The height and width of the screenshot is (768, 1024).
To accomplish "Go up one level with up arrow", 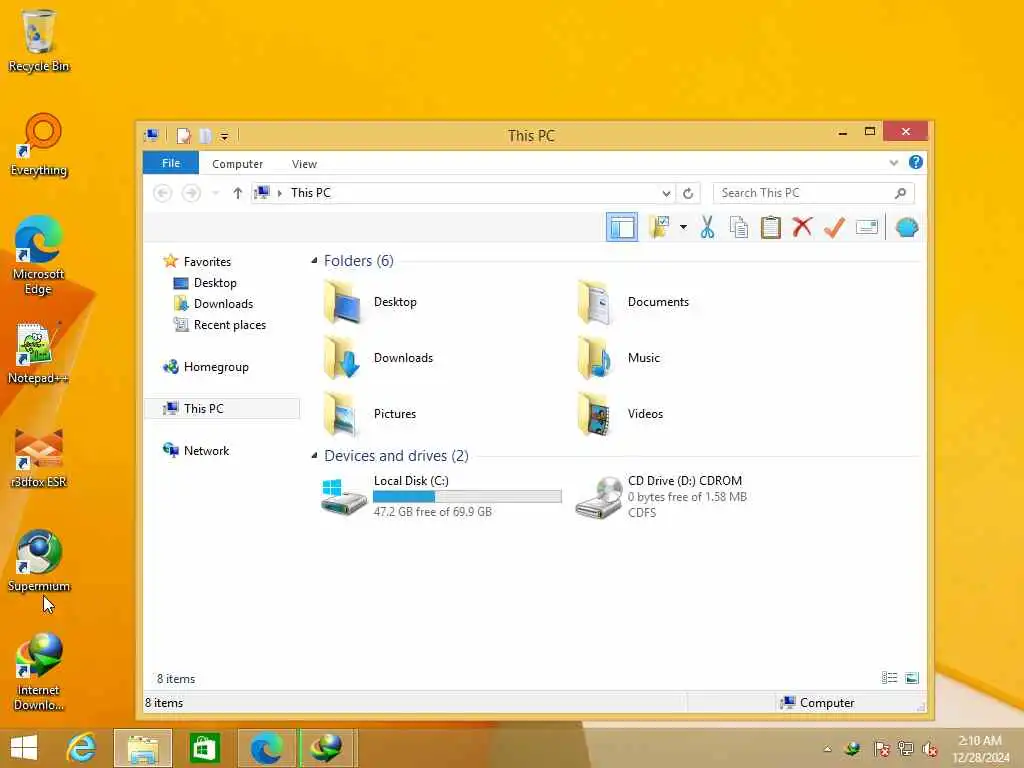I will (x=238, y=193).
